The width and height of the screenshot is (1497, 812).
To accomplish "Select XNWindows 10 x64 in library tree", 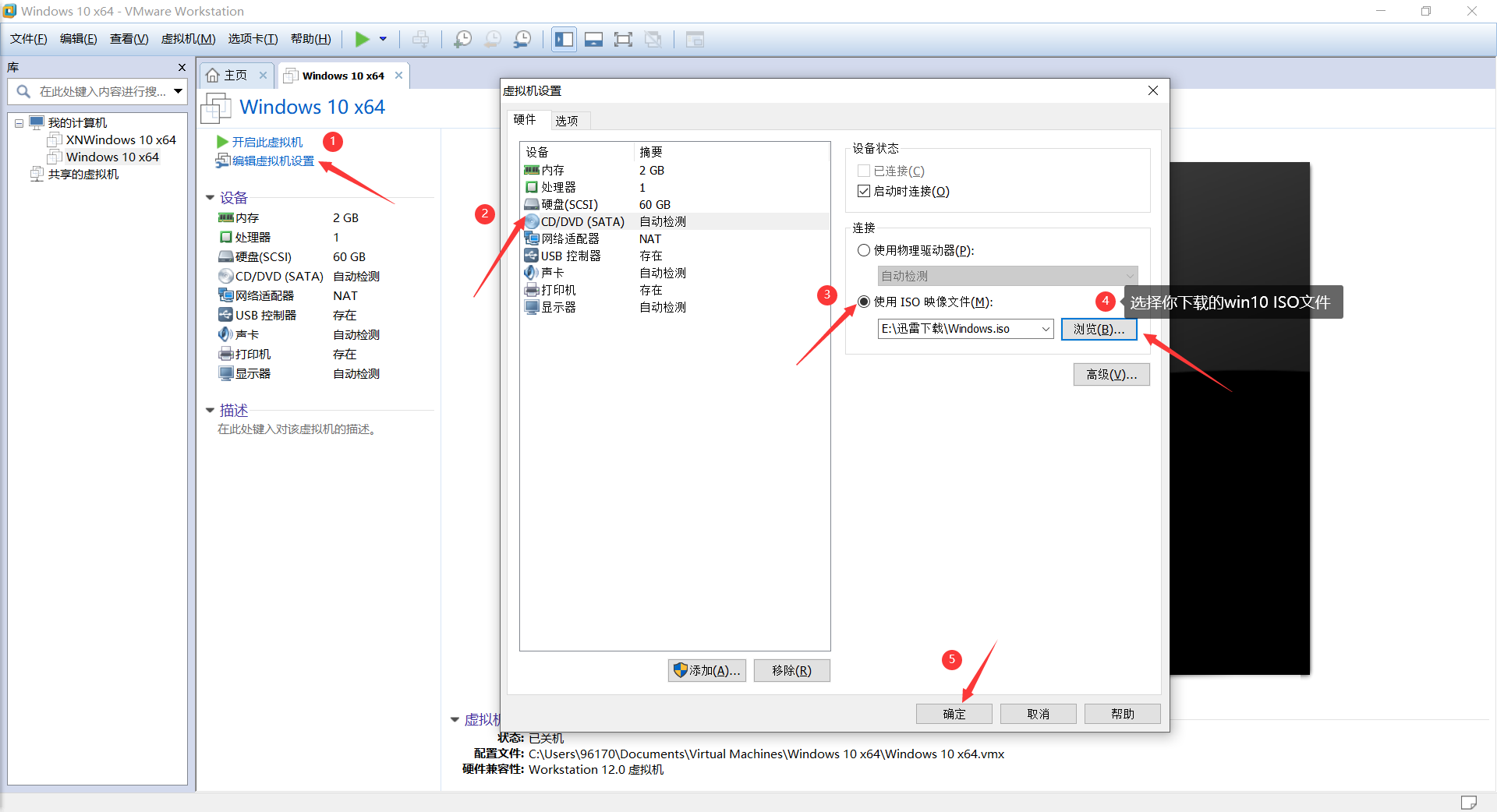I will 121,139.
